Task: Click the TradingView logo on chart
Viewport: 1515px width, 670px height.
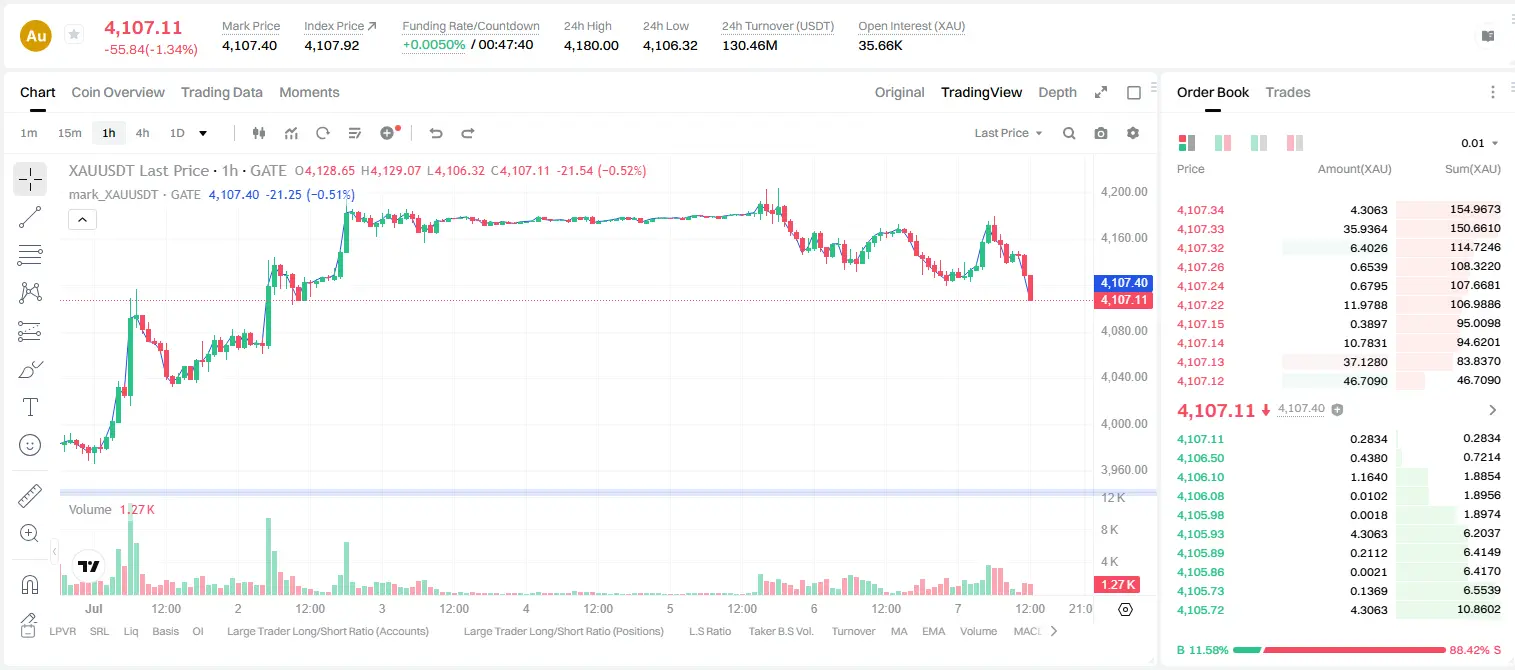Action: (x=89, y=565)
